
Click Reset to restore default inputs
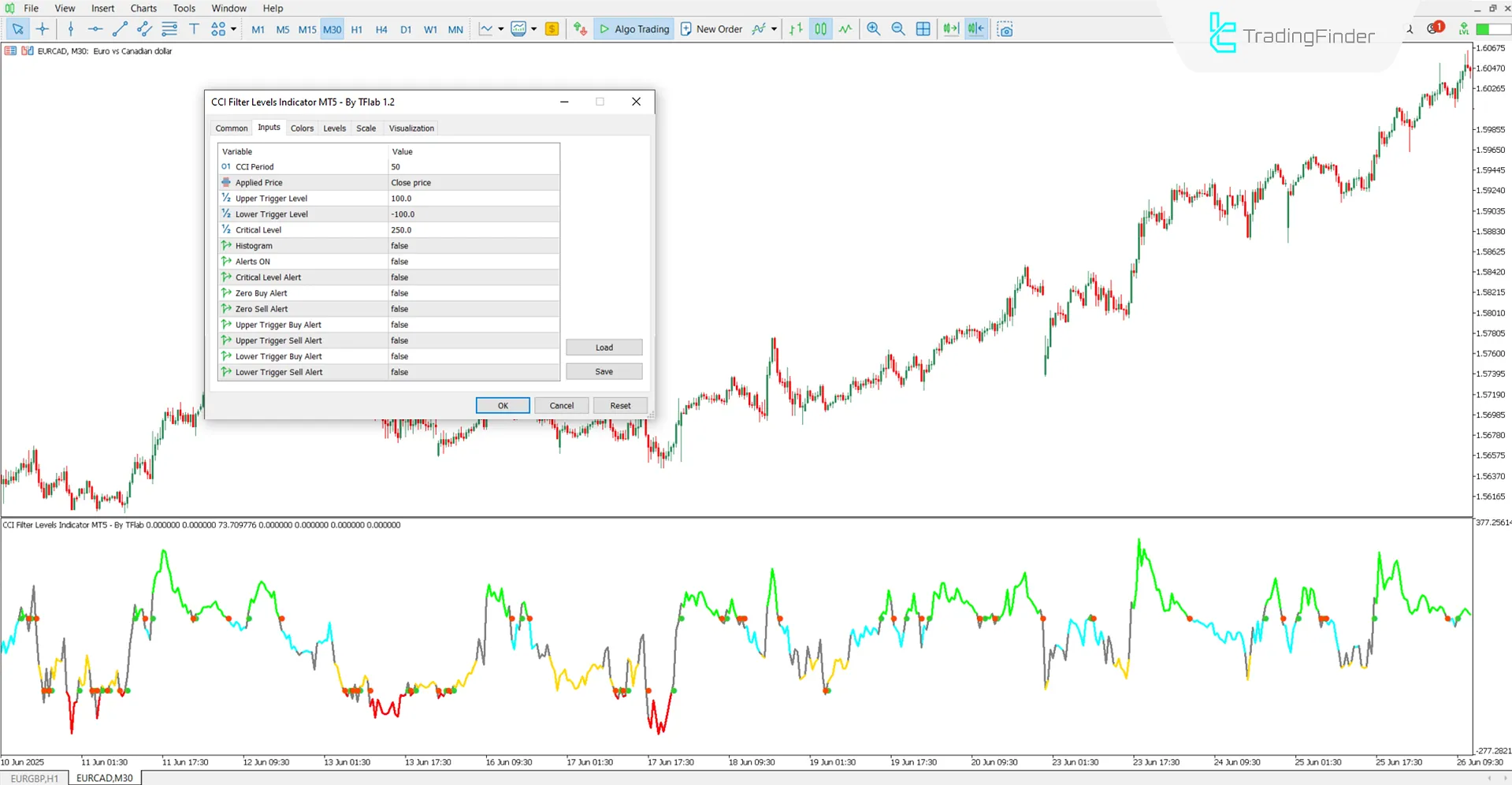(x=620, y=404)
